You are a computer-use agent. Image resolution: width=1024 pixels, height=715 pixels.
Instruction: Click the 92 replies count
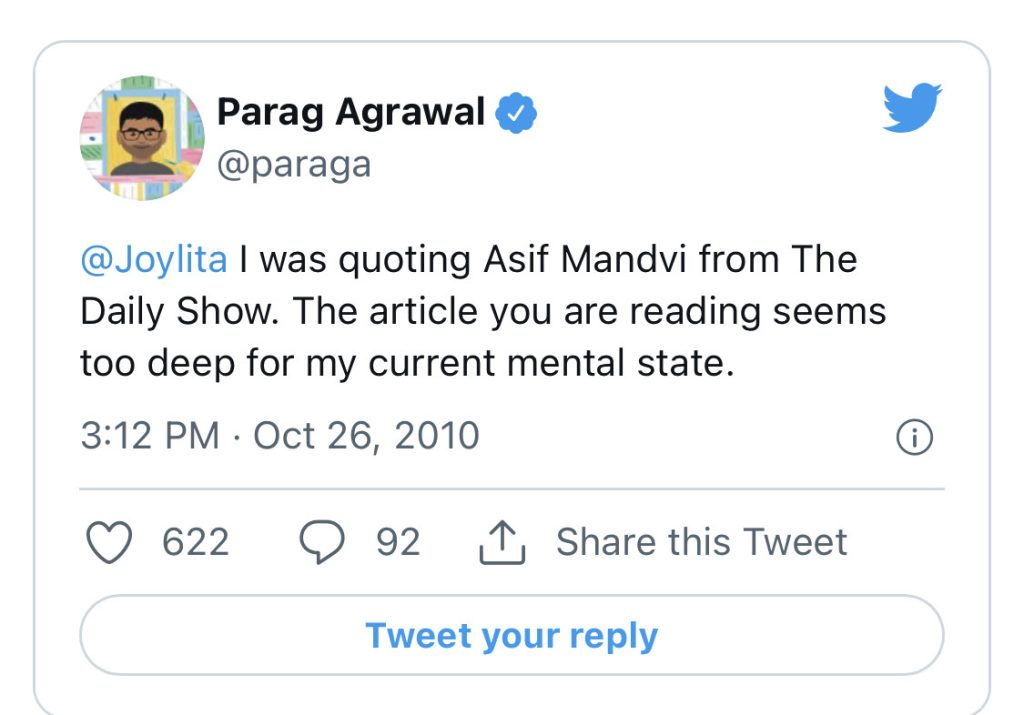pos(398,542)
